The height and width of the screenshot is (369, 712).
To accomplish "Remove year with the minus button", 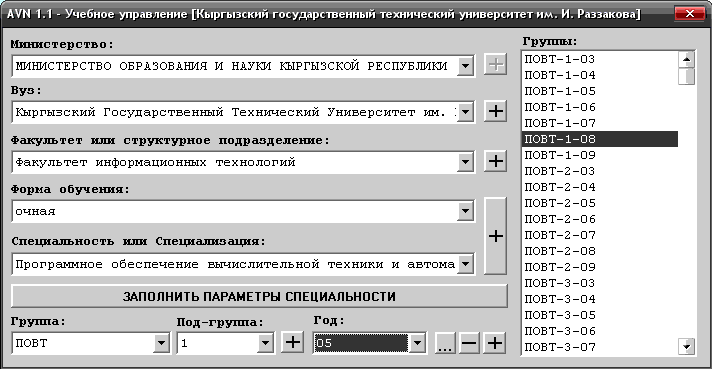I will [469, 343].
